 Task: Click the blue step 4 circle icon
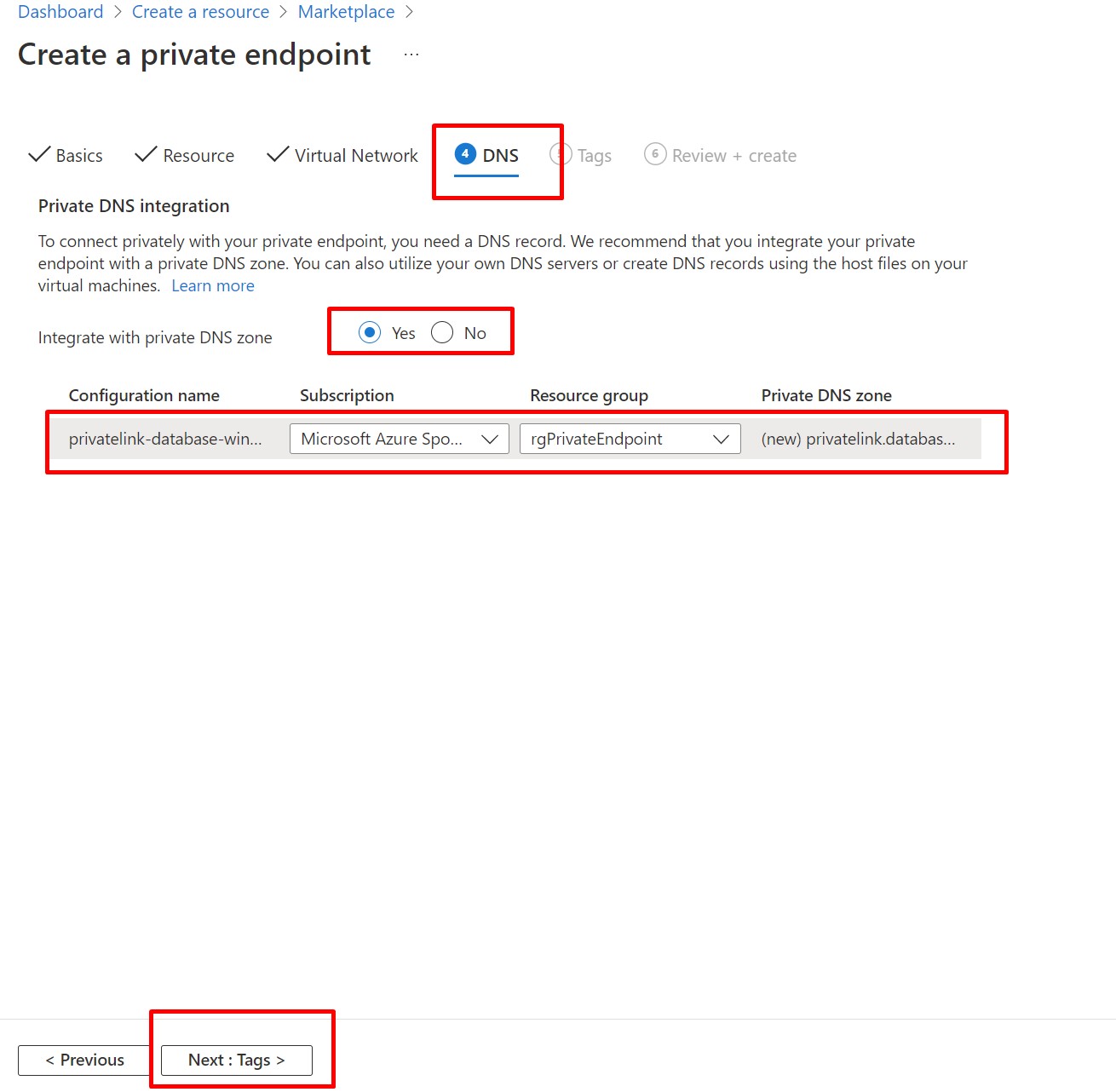tap(465, 154)
